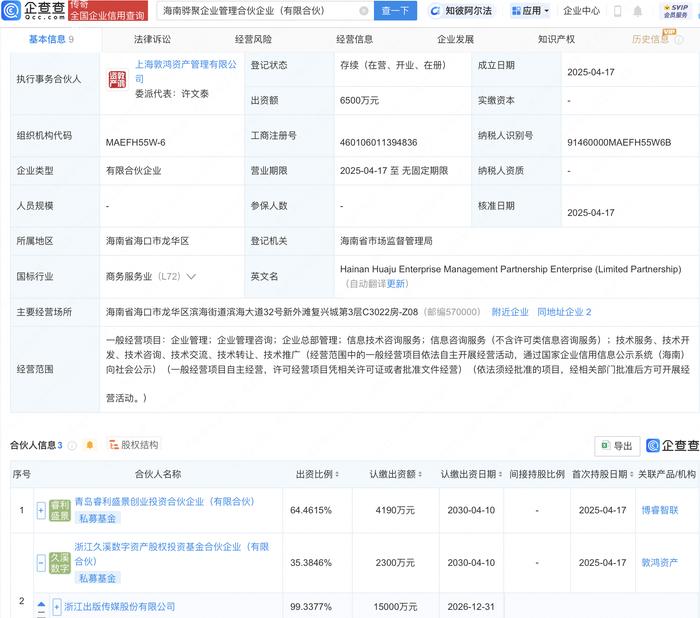Select 工商注册号 460106011394836
This screenshot has height=618, width=700.
379,143
